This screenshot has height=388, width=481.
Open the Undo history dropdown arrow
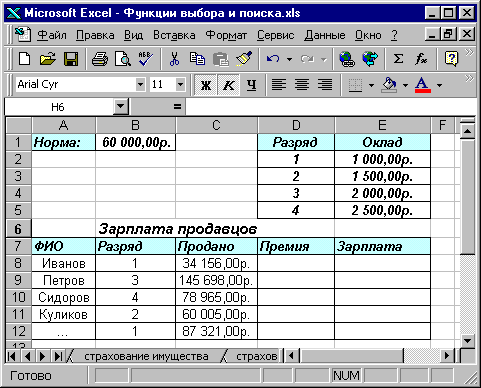tap(289, 59)
